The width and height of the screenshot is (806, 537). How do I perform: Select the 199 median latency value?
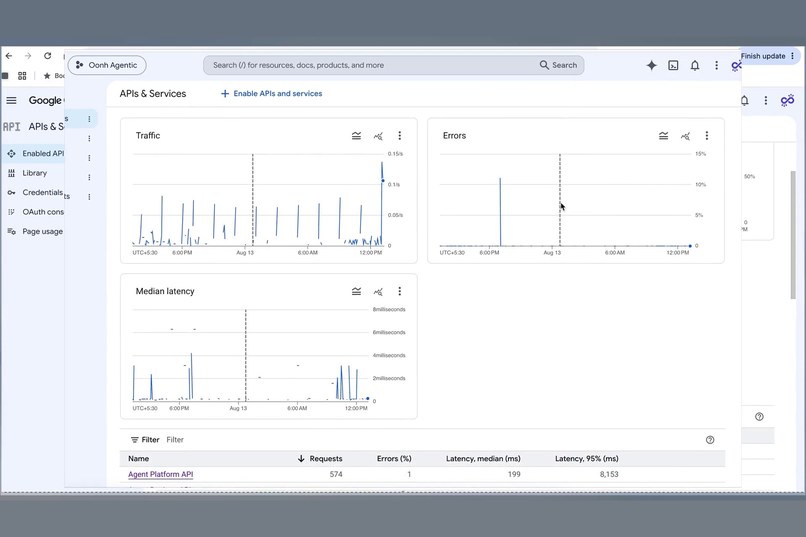pyautogui.click(x=514, y=474)
